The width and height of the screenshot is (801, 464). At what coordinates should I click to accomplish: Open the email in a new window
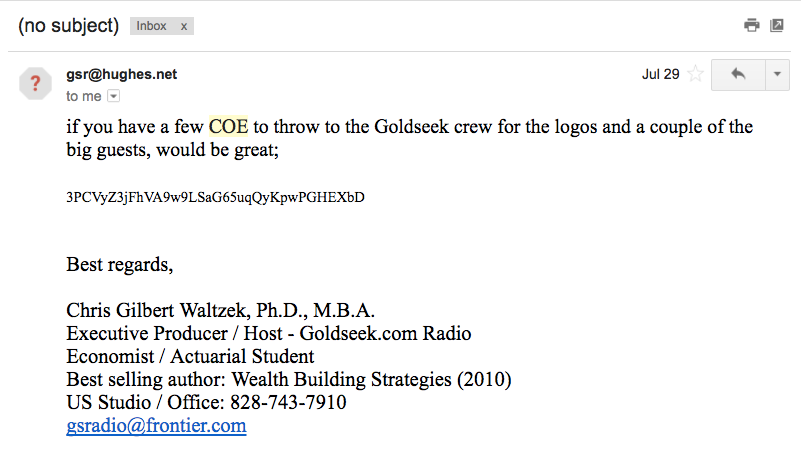click(776, 25)
